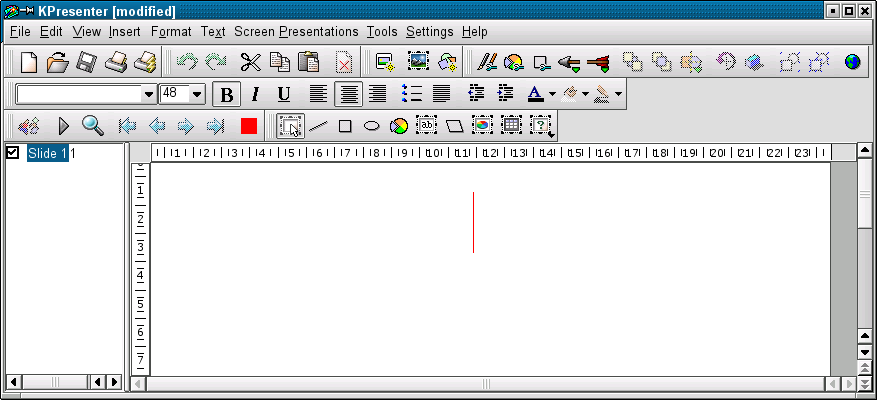This screenshot has height=400, width=877.
Task: Toggle bold formatting
Action: 227,94
